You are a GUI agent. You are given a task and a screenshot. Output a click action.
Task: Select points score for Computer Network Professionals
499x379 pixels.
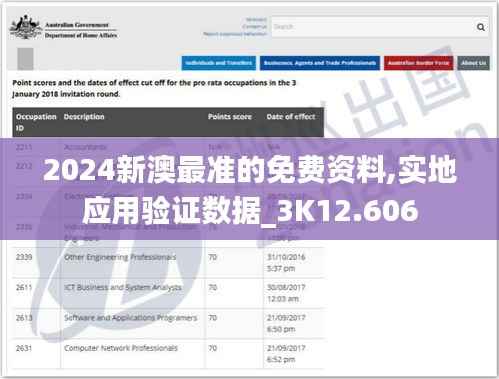pyautogui.click(x=213, y=348)
